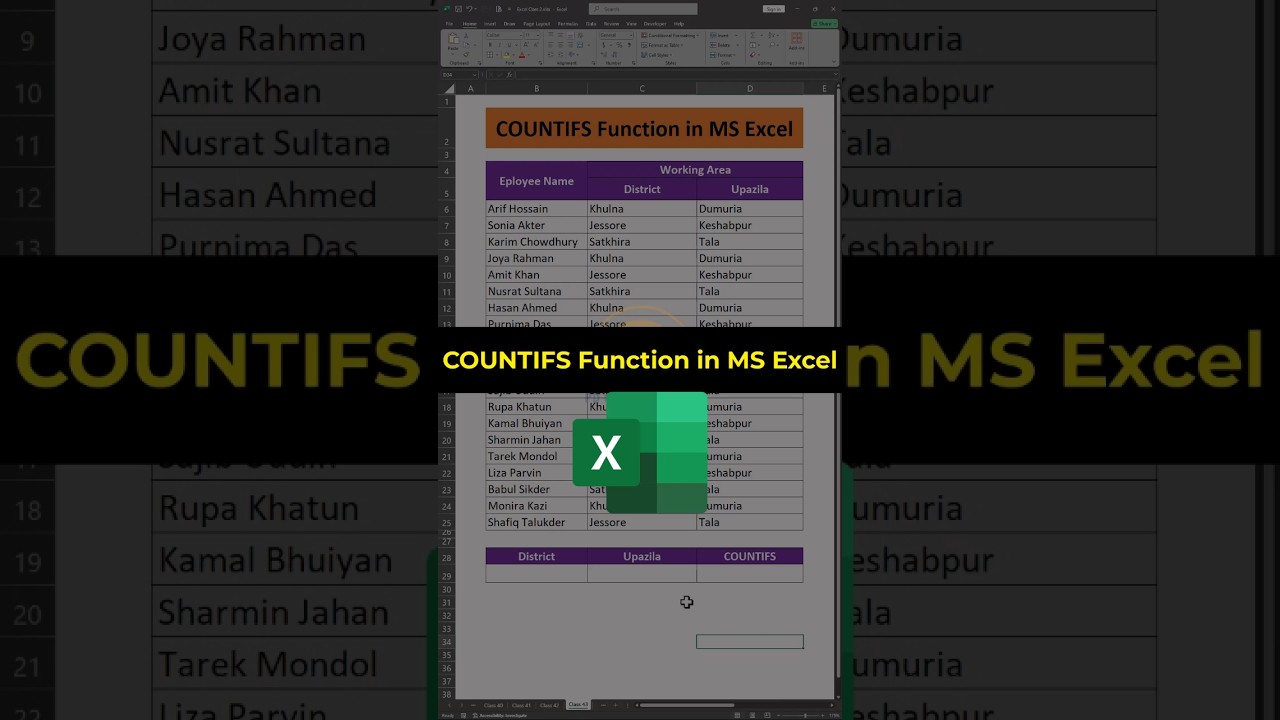Toggle Align Left in the Alignment group
This screenshot has height=720, width=1280.
click(x=551, y=45)
